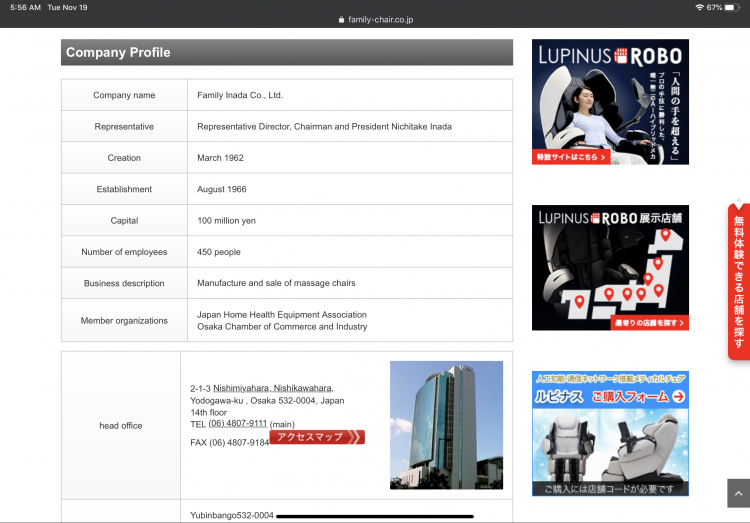The width and height of the screenshot is (750, 523).
Task: Select the Representative Nichitake Inada cell
Action: point(350,126)
